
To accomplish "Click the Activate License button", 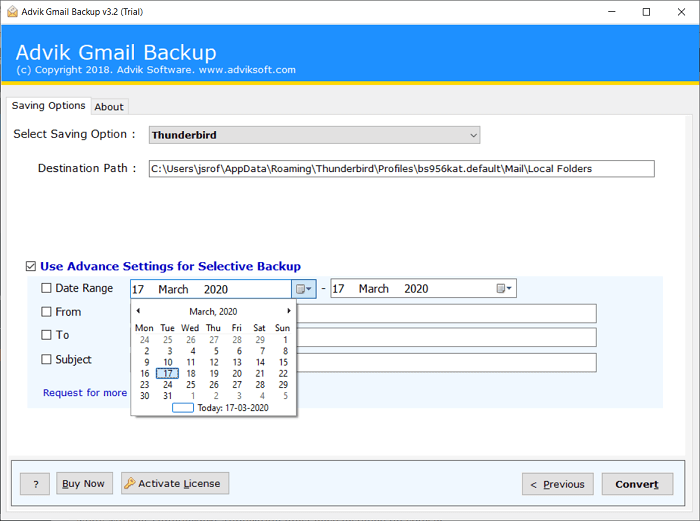I will click(x=175, y=483).
